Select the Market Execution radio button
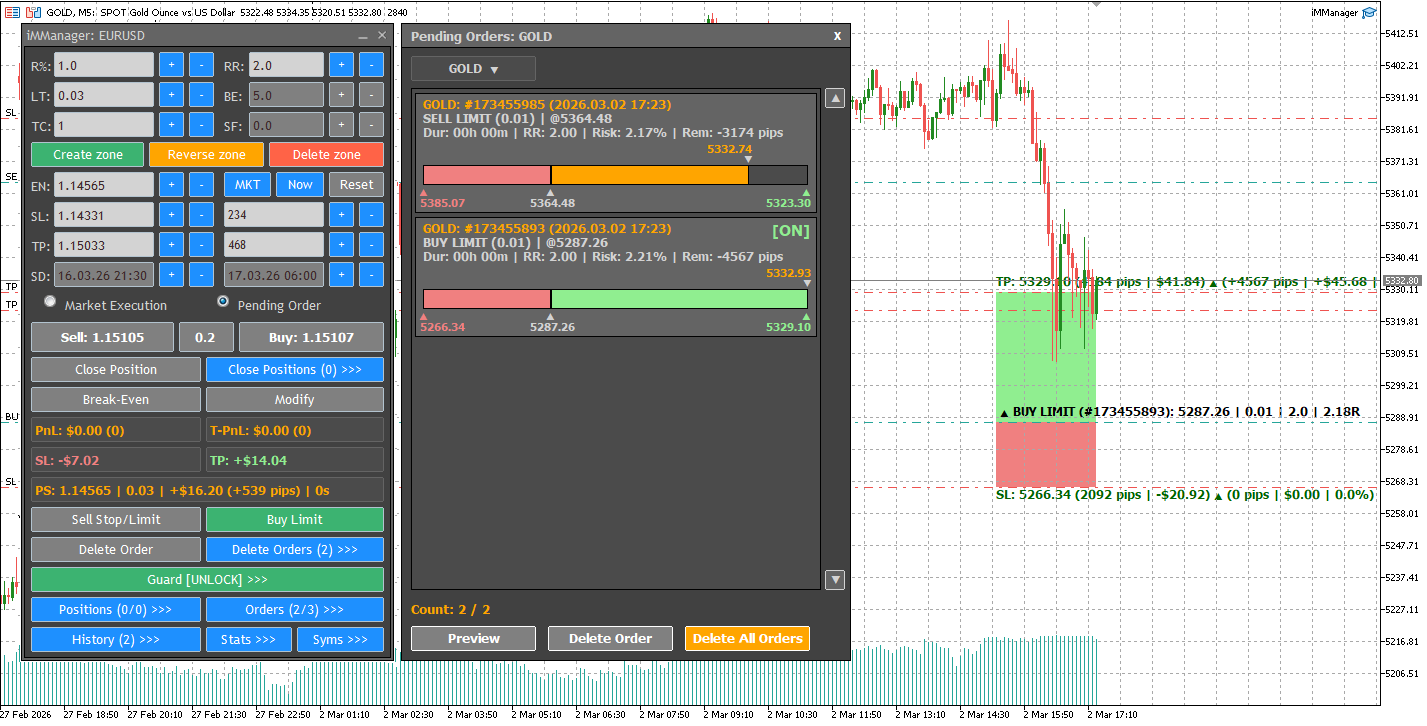The width and height of the screenshot is (1427, 726). pyautogui.click(x=49, y=304)
